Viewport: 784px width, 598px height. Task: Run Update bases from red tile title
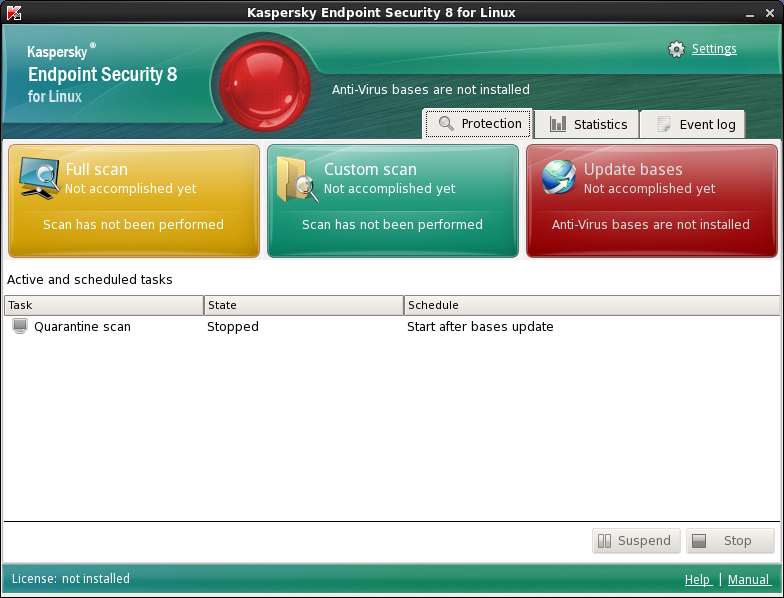633,170
